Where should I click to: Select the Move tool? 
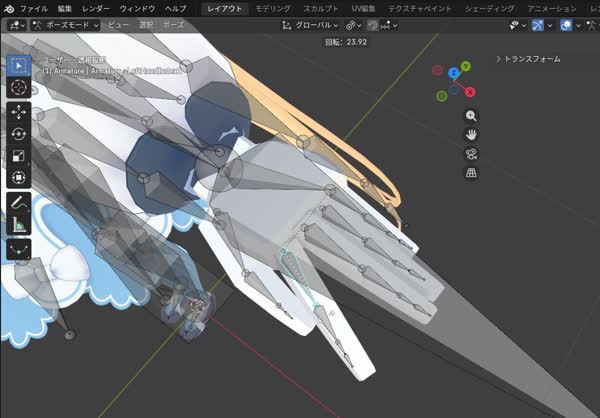[19, 112]
